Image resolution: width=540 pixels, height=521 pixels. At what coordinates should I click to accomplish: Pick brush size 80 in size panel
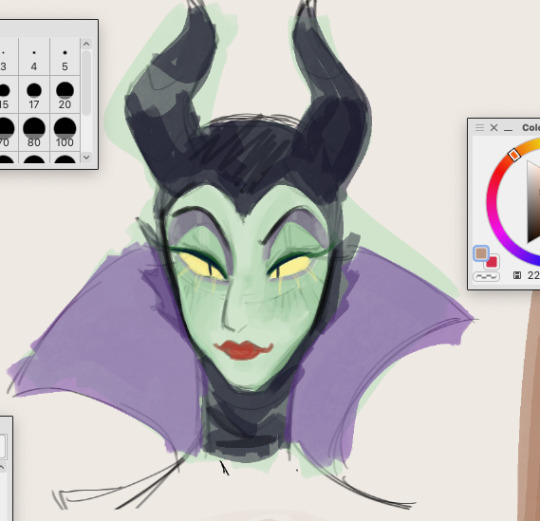coord(34,132)
